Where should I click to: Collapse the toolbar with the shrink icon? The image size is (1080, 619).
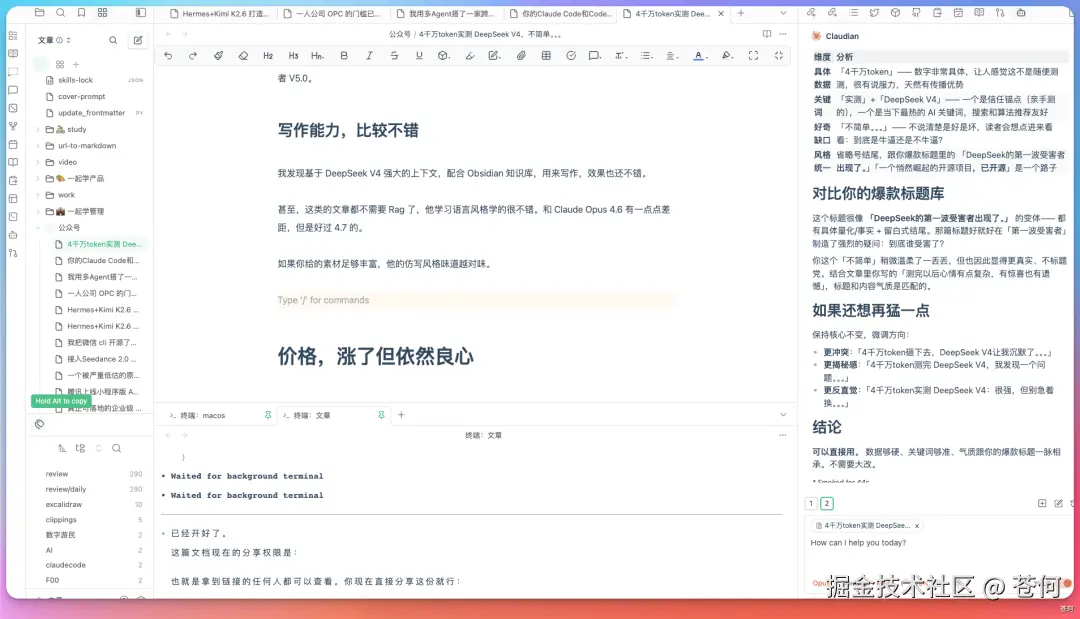(x=779, y=56)
